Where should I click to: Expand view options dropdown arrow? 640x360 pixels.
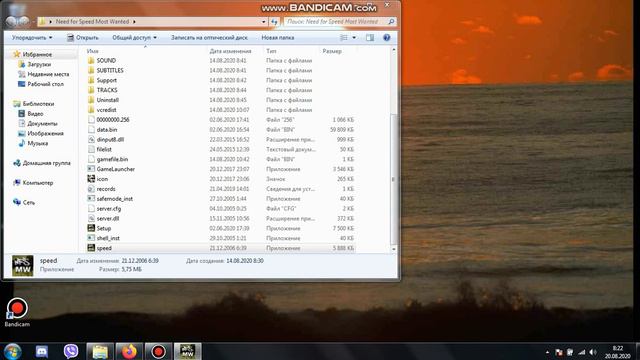tap(354, 38)
